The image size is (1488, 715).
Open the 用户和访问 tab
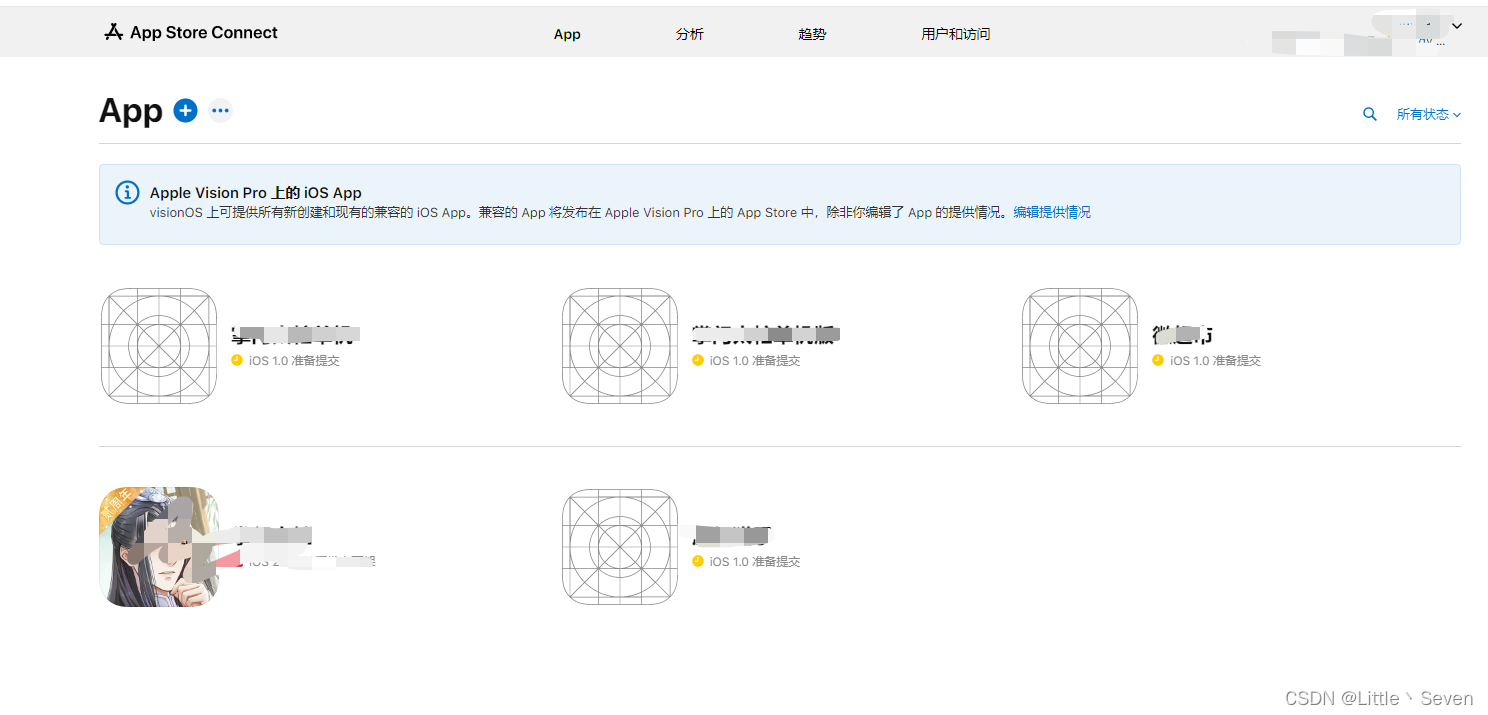pyautogui.click(x=955, y=34)
